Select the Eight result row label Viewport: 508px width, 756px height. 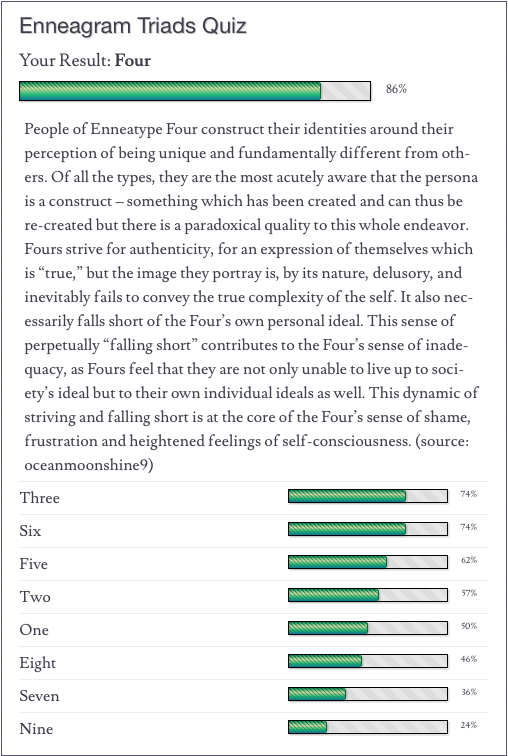pyautogui.click(x=38, y=663)
